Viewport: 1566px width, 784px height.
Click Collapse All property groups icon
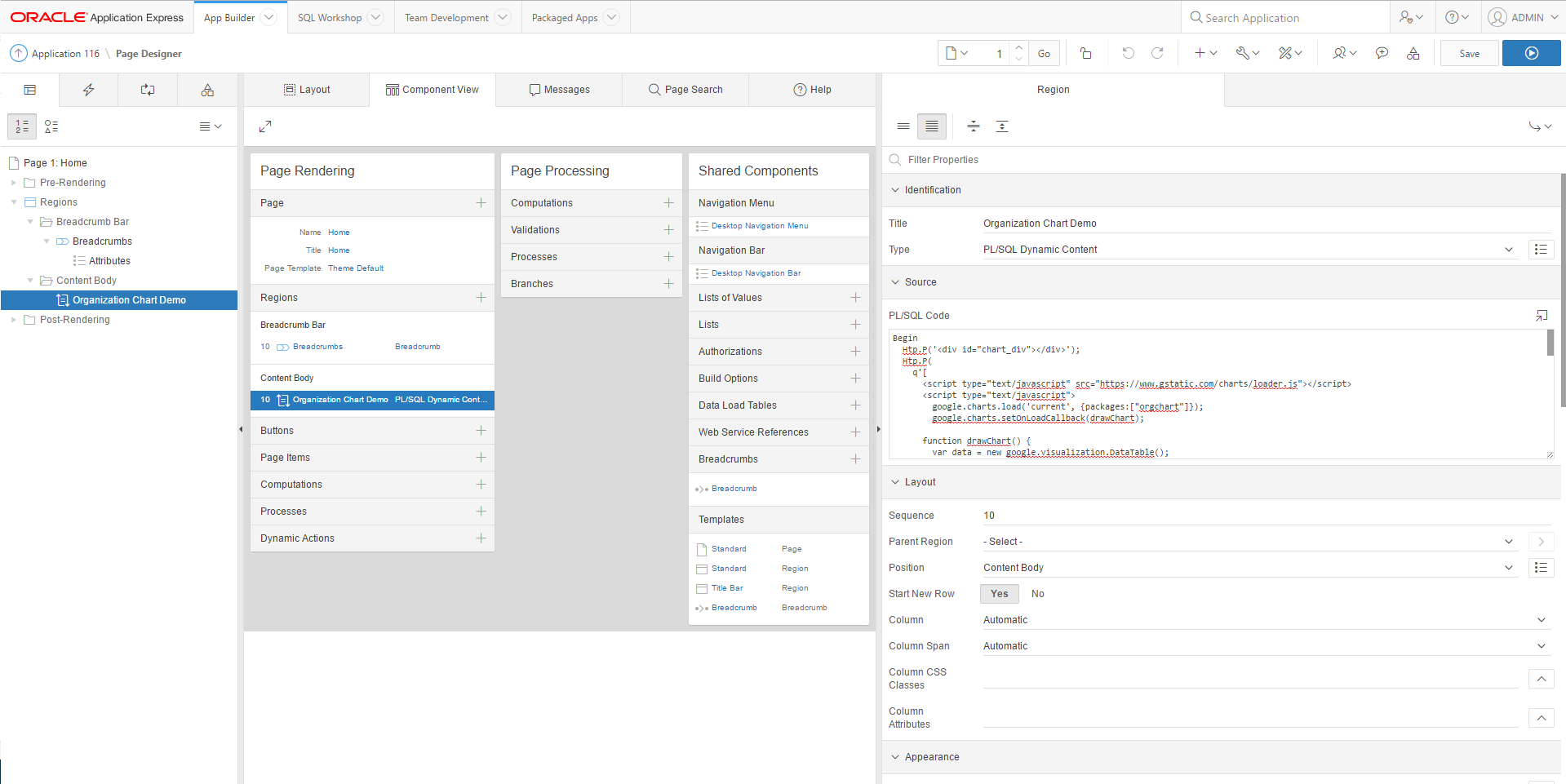pos(973,126)
